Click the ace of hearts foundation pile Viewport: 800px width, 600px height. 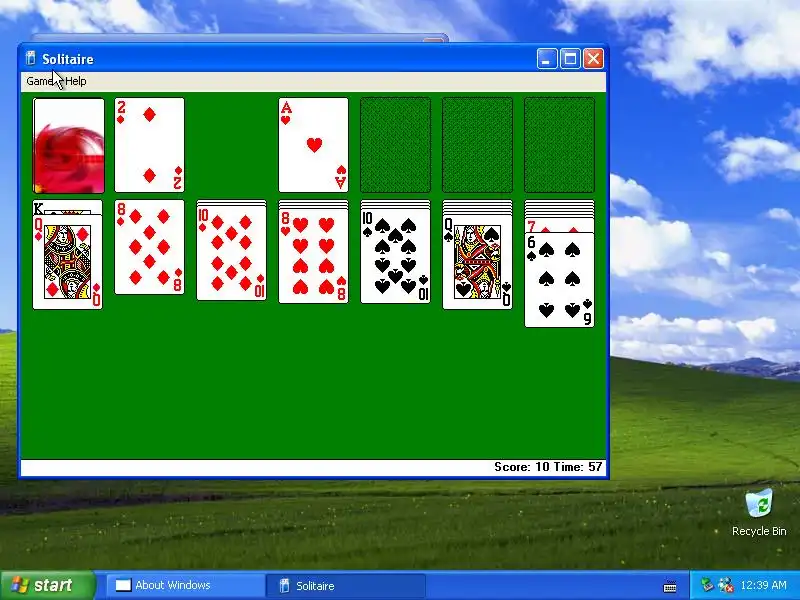pyautogui.click(x=313, y=145)
